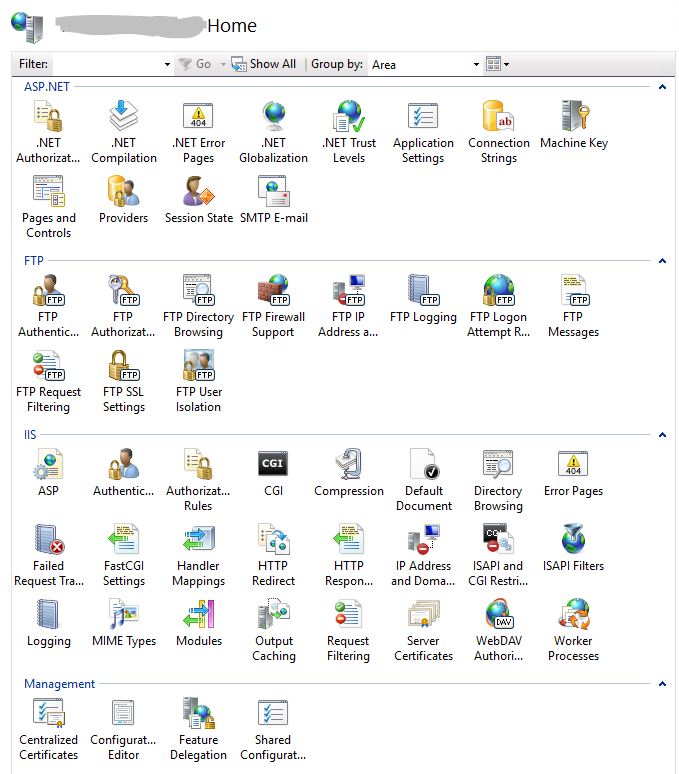Open FTP User Isolation feature
The image size is (679, 774).
tap(198, 381)
